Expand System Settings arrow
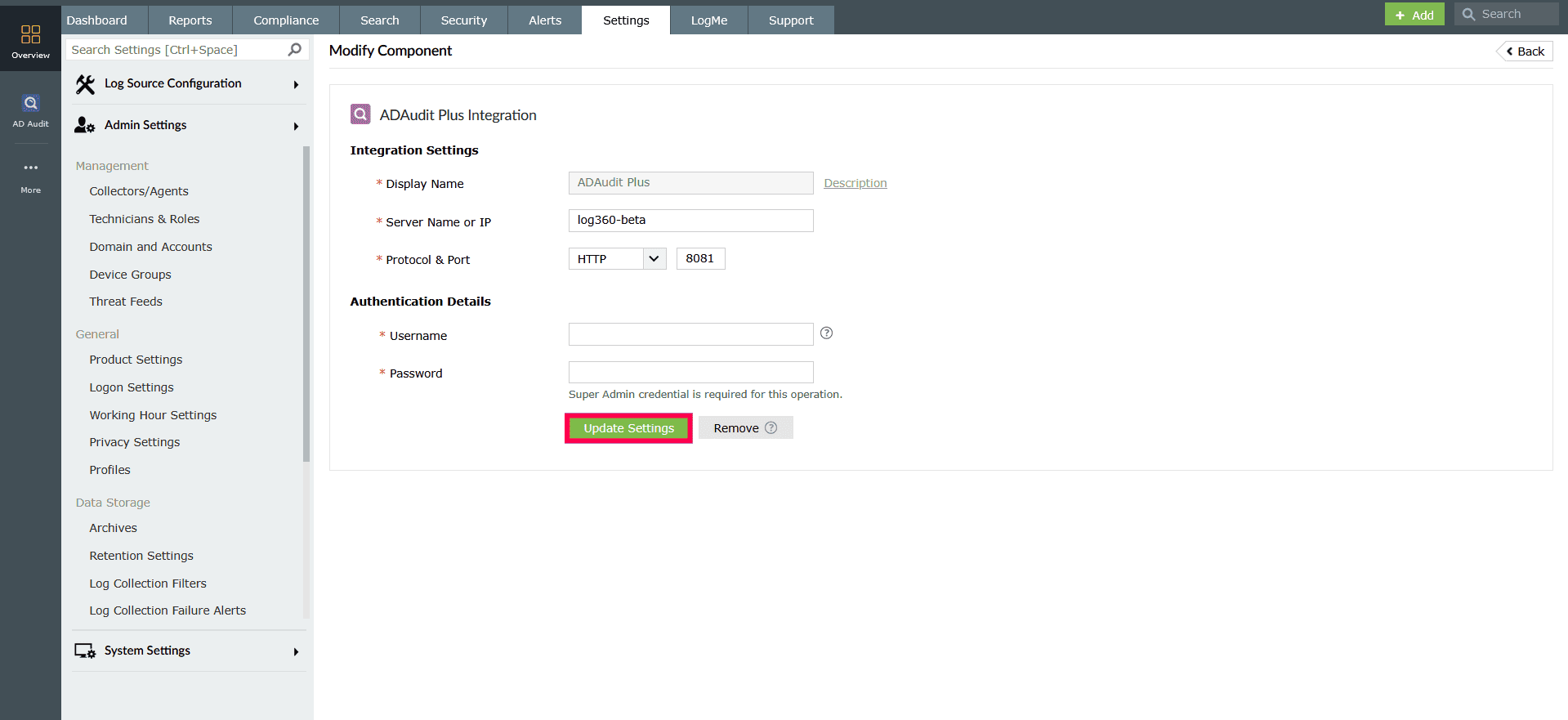The image size is (1568, 720). (x=296, y=651)
